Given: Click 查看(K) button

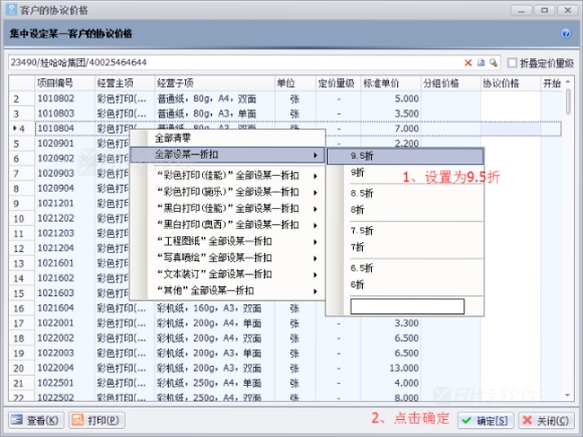Looking at the screenshot, I should 36,420.
